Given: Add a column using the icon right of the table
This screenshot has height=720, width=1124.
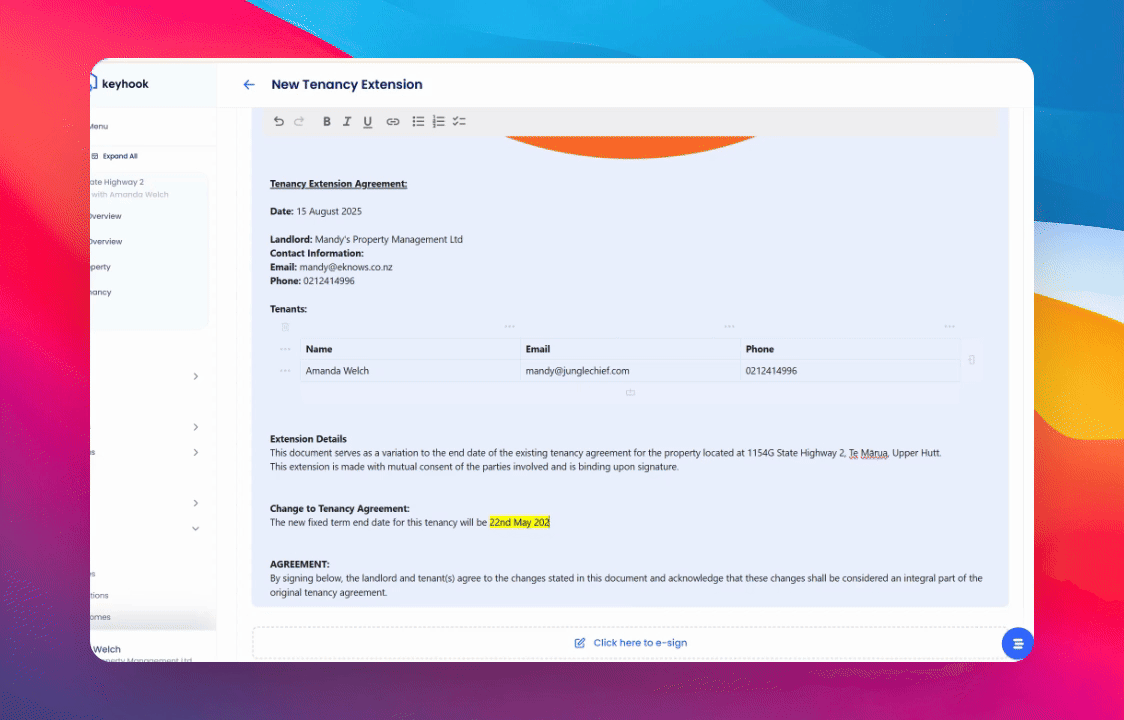Looking at the screenshot, I should click(971, 360).
